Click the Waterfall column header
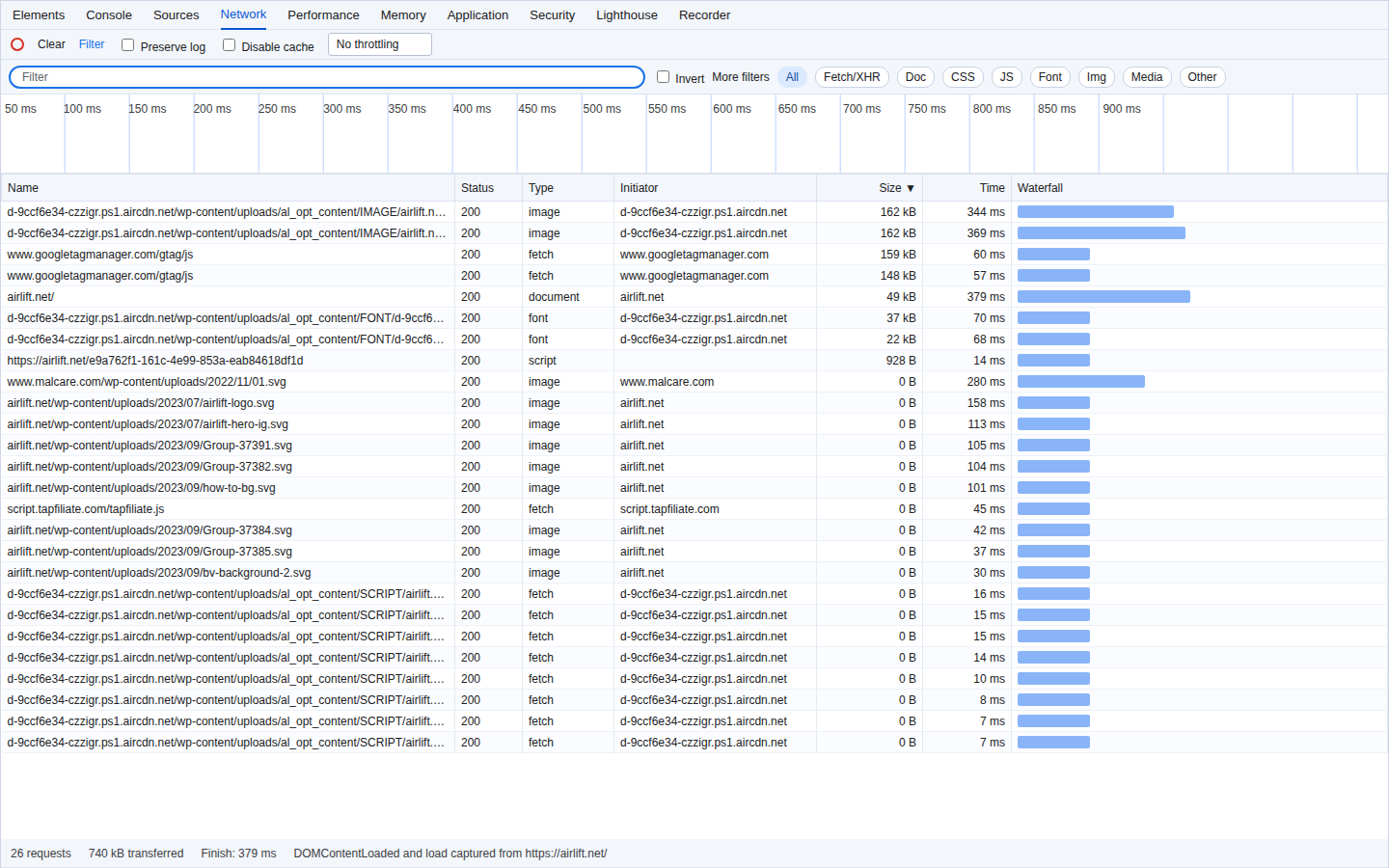The image size is (1389, 868). [x=1199, y=188]
